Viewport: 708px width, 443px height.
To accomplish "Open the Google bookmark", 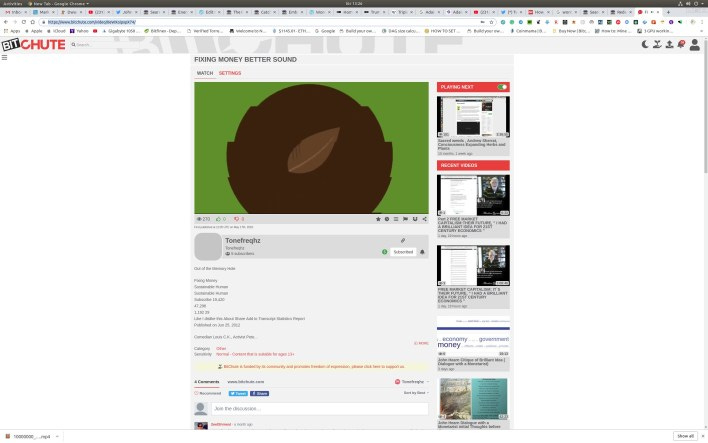I will pyautogui.click(x=325, y=31).
